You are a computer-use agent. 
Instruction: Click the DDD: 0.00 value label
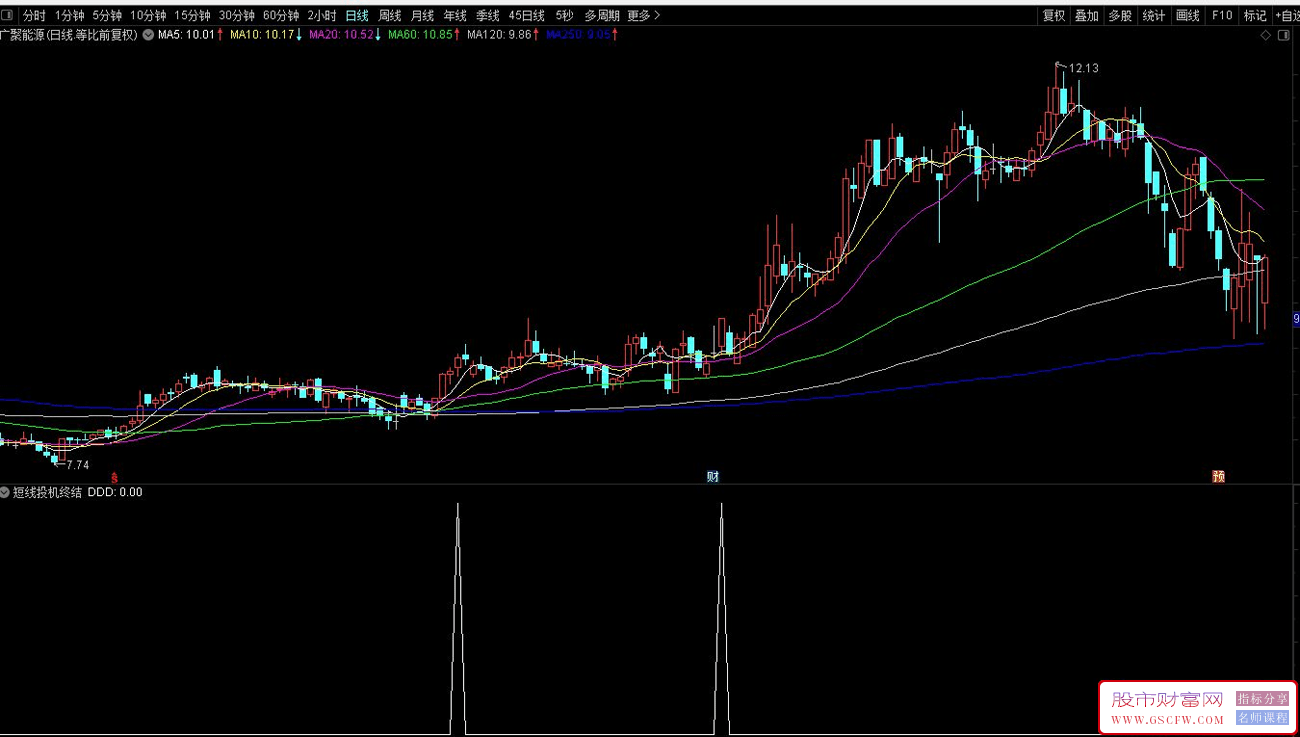(115, 492)
